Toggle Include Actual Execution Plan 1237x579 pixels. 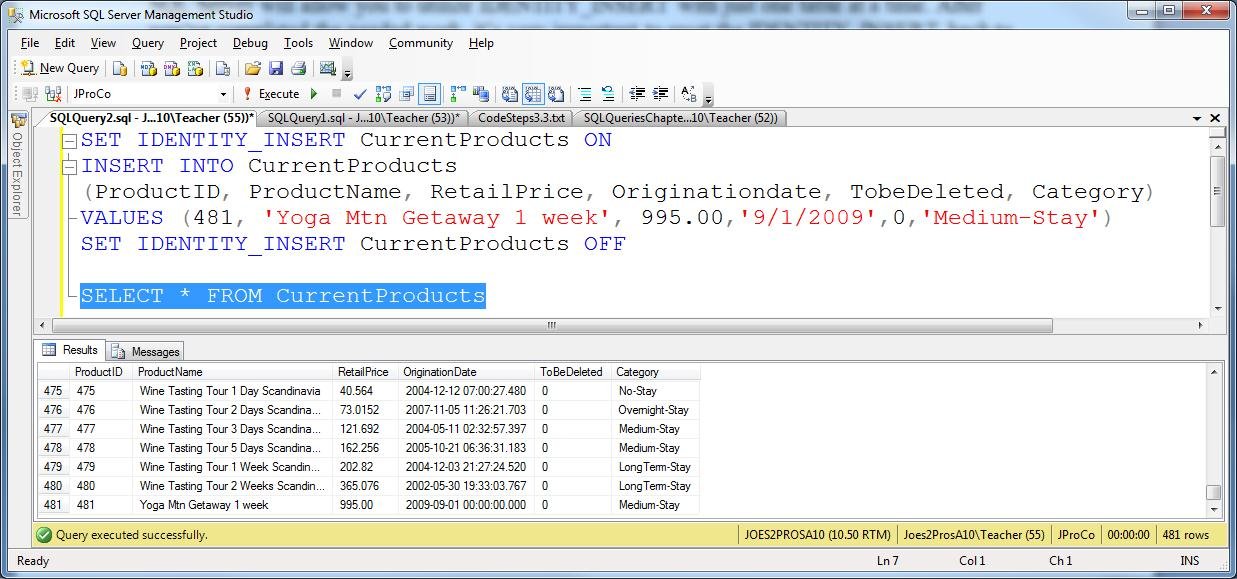click(x=458, y=94)
